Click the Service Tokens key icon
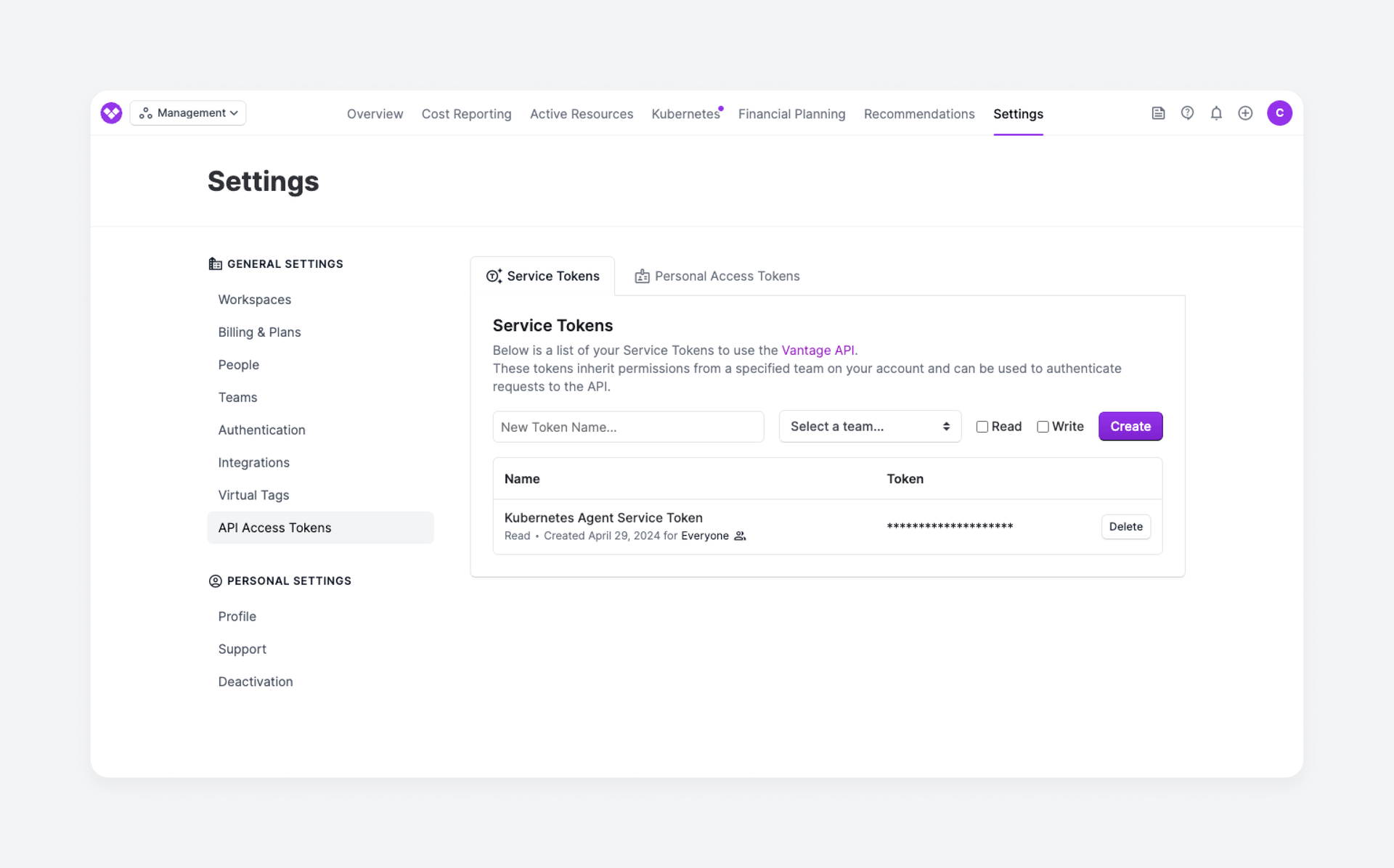Image resolution: width=1394 pixels, height=868 pixels. 494,276
